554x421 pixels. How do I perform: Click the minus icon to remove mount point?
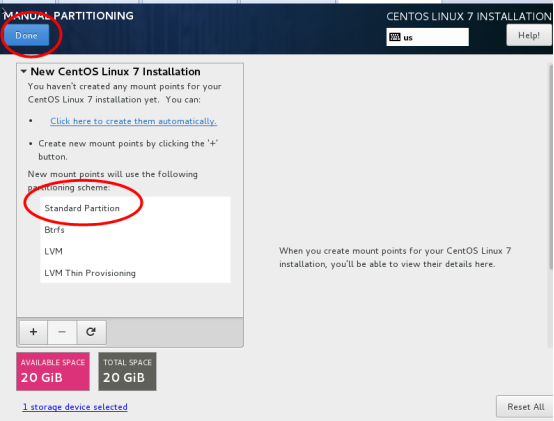click(62, 332)
